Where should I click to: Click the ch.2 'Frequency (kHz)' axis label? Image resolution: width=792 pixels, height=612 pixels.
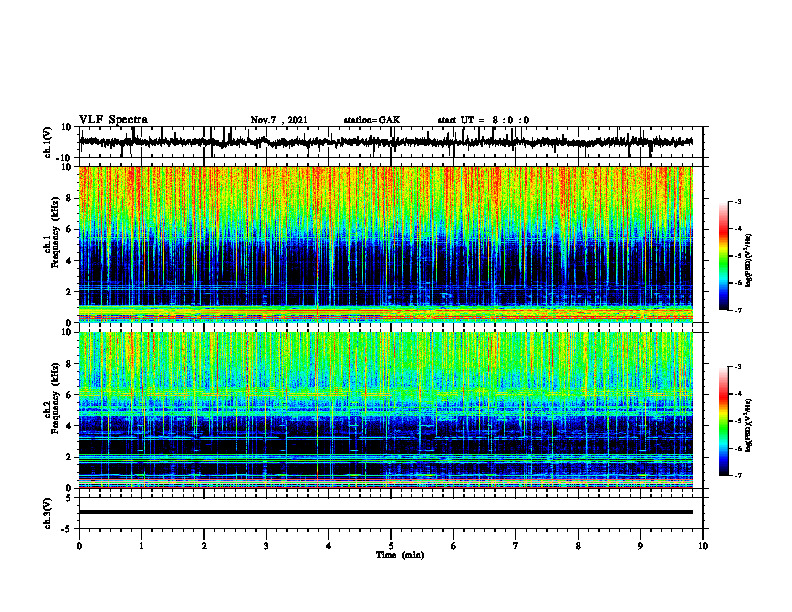[55, 398]
